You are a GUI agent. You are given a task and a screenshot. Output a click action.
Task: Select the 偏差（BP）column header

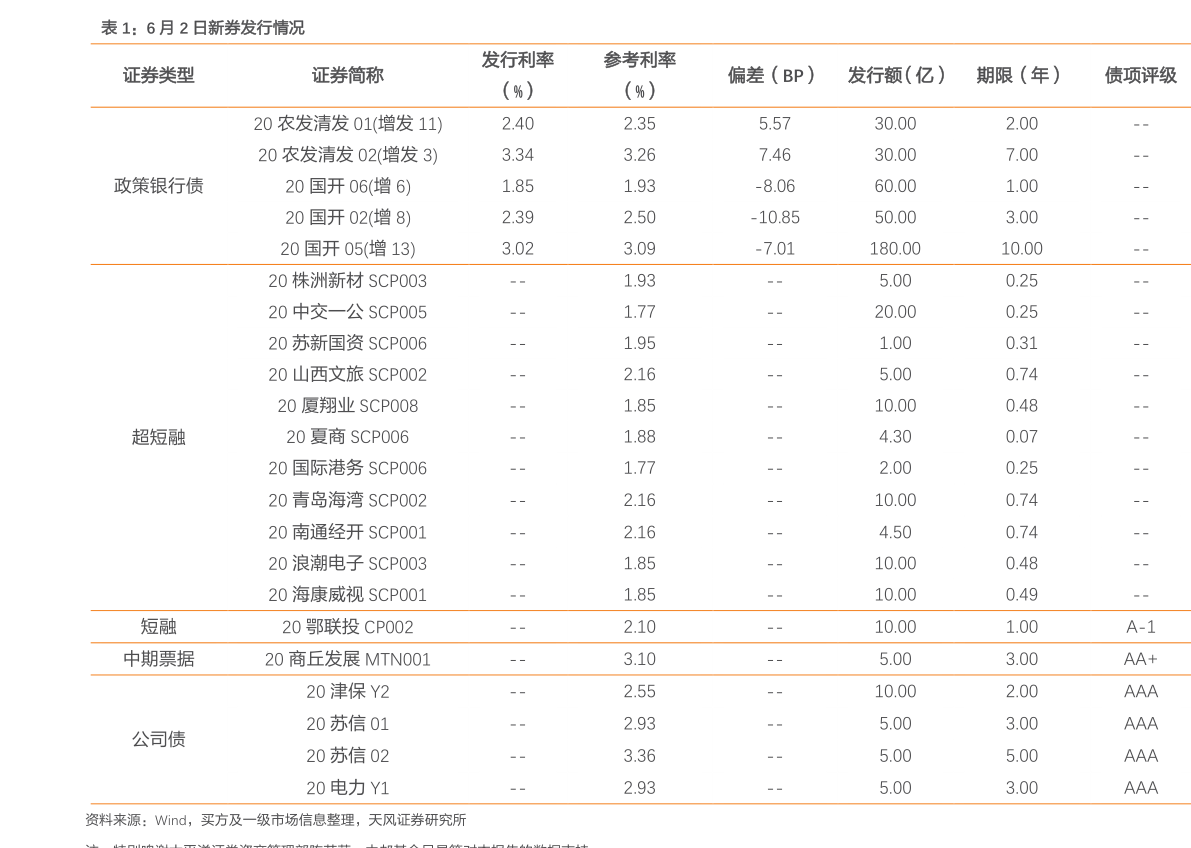pyautogui.click(x=773, y=75)
